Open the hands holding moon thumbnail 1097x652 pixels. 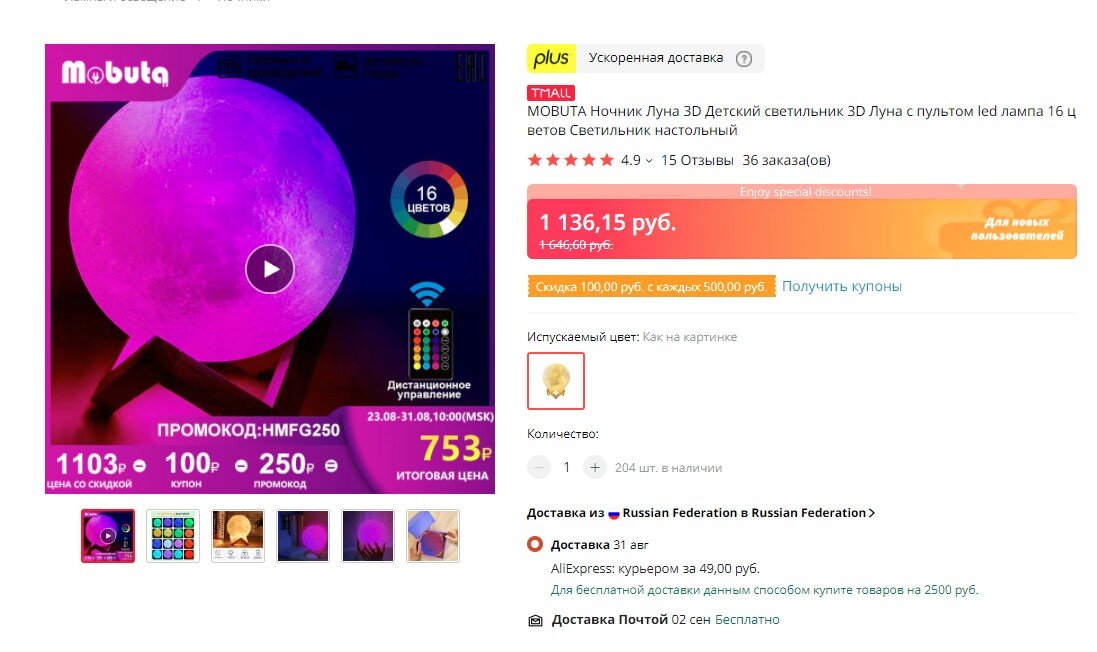[x=368, y=536]
